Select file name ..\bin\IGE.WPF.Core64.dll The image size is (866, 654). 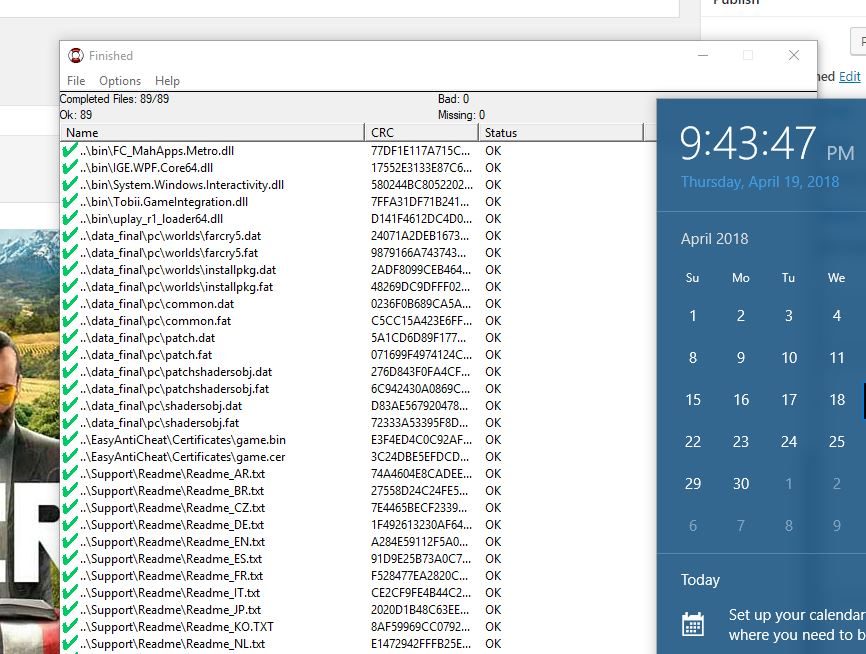[x=146, y=168]
